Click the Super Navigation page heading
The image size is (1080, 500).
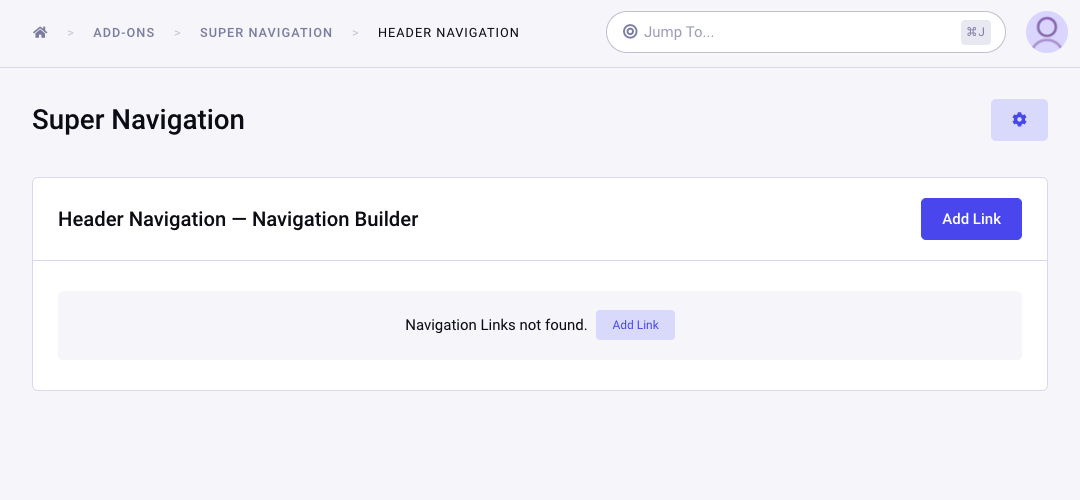click(138, 120)
